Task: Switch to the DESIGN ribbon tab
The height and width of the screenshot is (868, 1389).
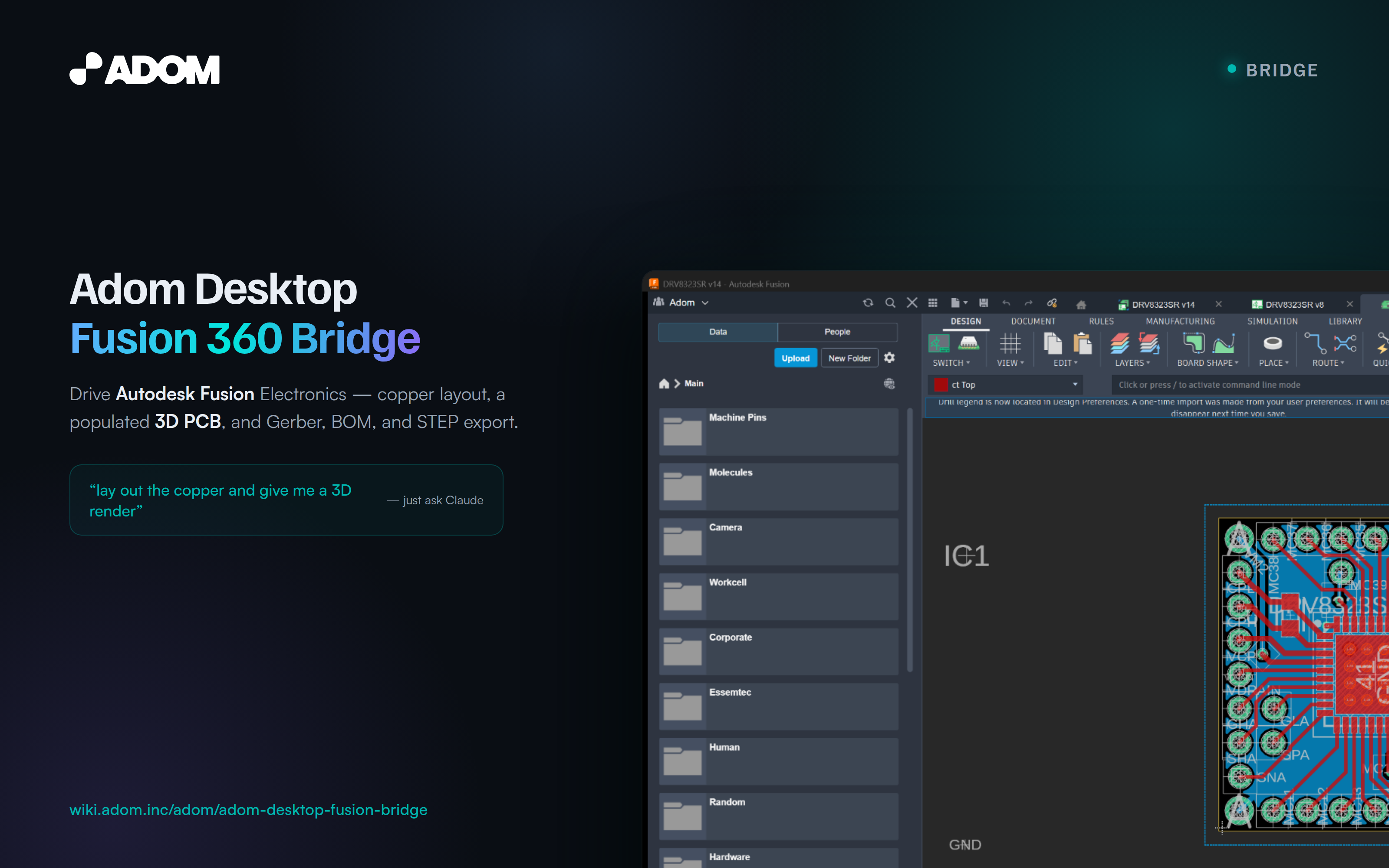Action: click(x=966, y=322)
